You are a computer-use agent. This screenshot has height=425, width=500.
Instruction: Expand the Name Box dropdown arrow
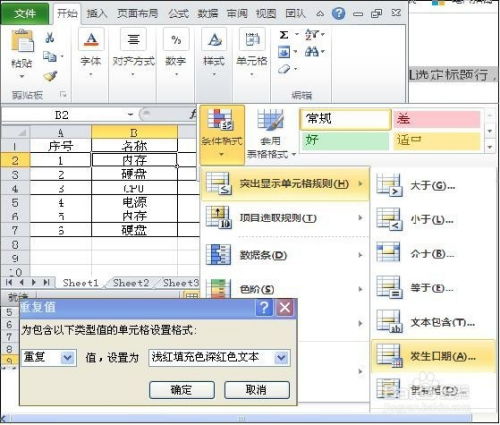[130, 115]
